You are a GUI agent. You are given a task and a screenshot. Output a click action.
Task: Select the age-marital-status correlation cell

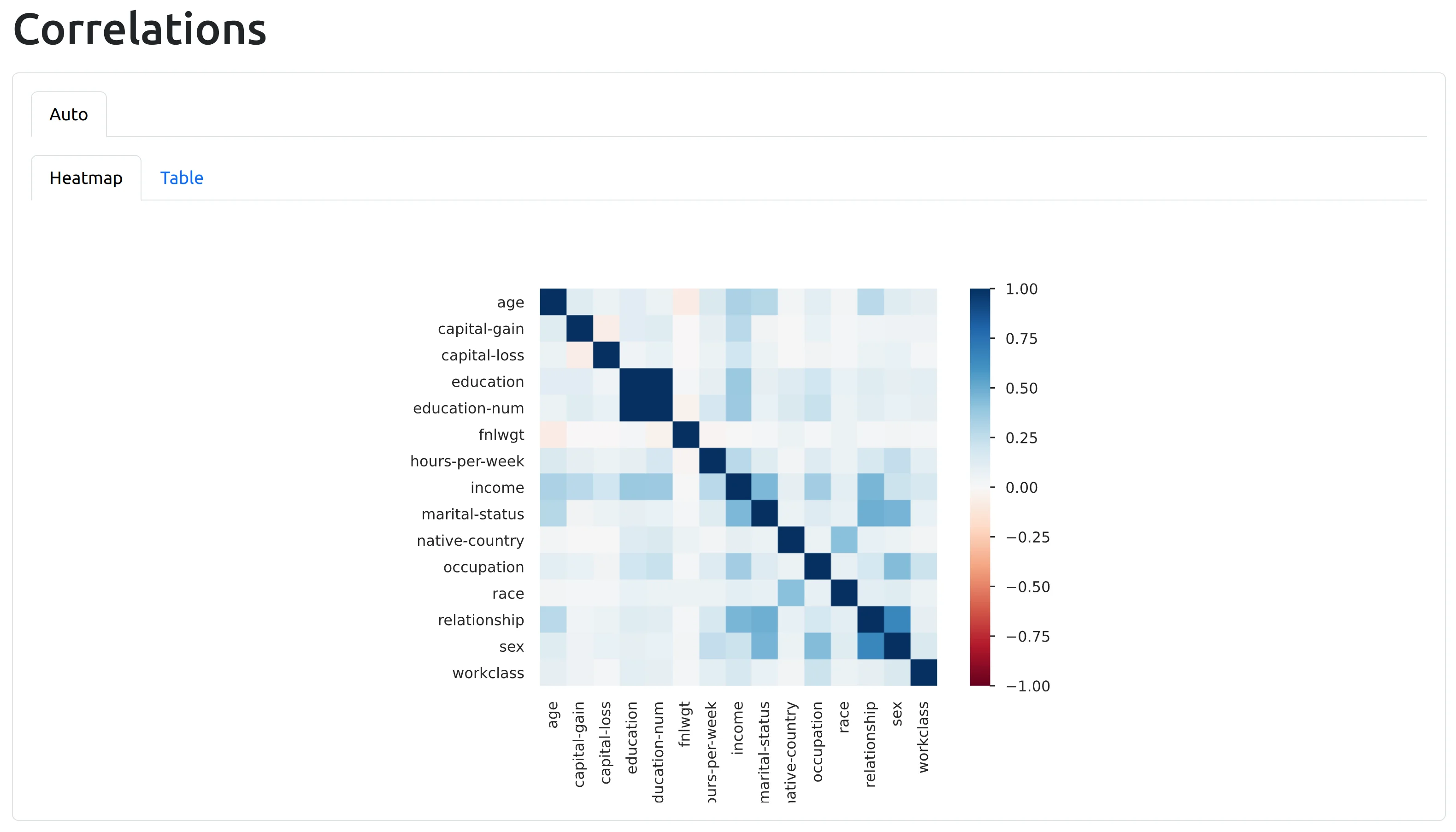pos(767,300)
